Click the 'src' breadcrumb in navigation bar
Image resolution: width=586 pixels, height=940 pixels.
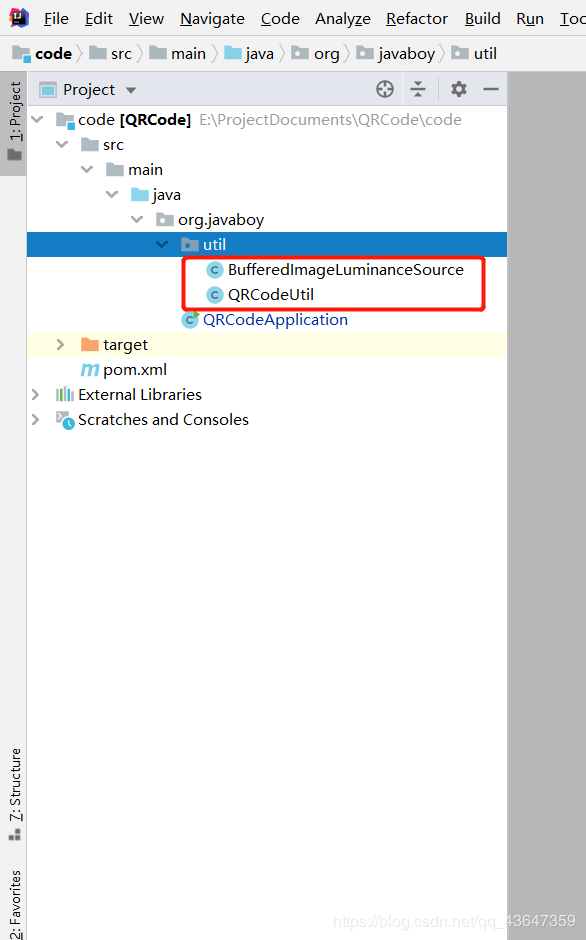click(110, 53)
